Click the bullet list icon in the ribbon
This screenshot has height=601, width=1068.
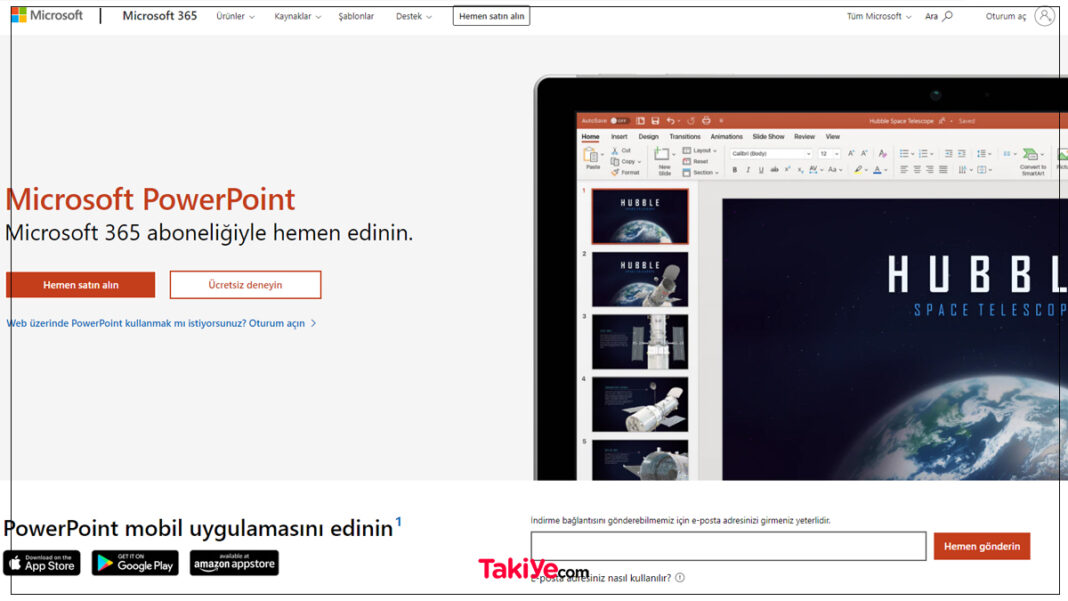point(905,154)
